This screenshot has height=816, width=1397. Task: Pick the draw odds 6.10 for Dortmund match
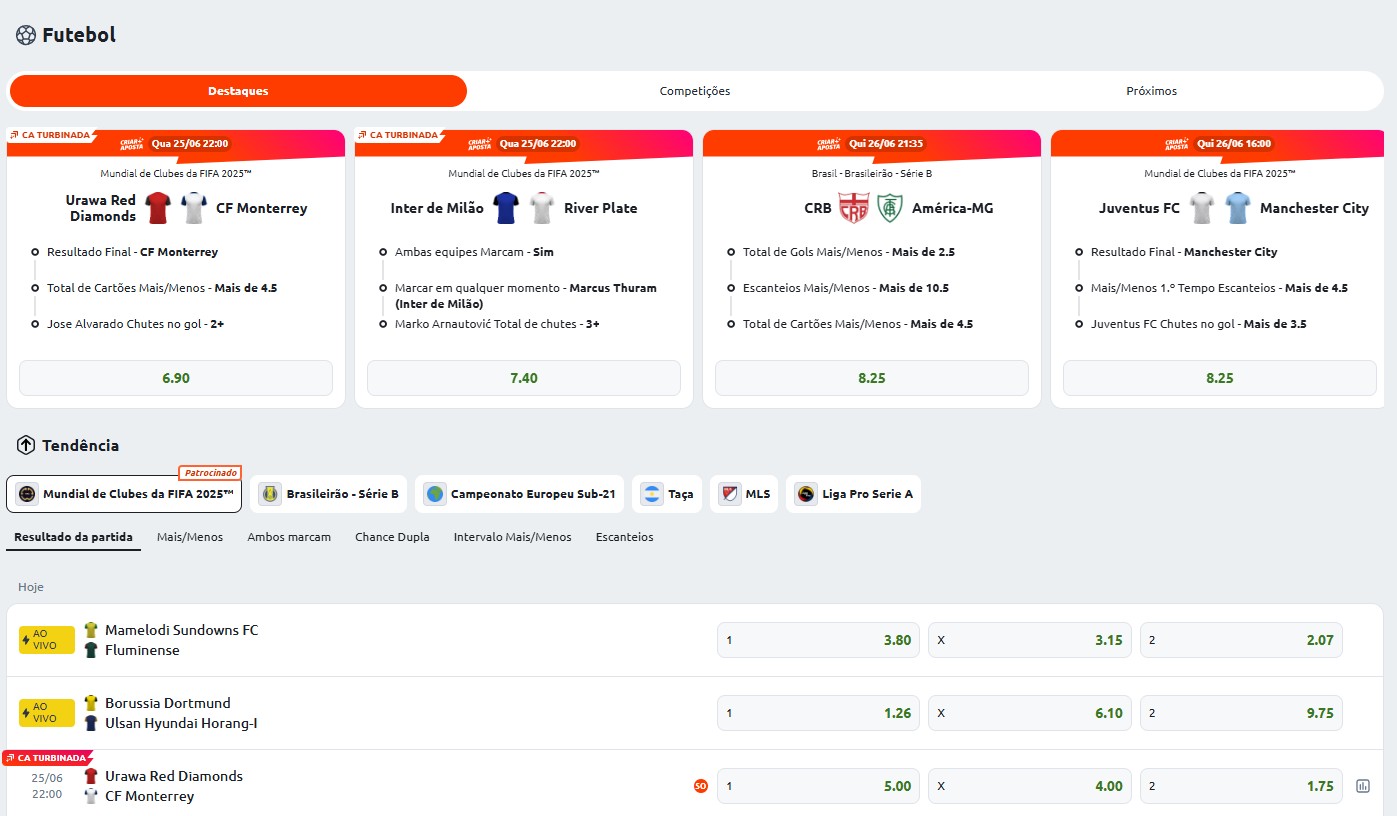[x=1030, y=713]
